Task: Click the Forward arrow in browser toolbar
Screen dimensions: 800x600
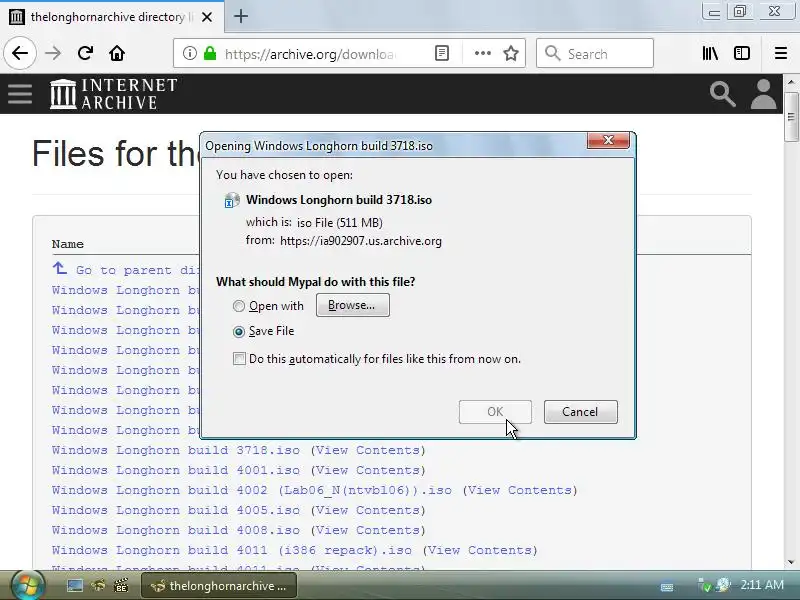Action: 53,53
